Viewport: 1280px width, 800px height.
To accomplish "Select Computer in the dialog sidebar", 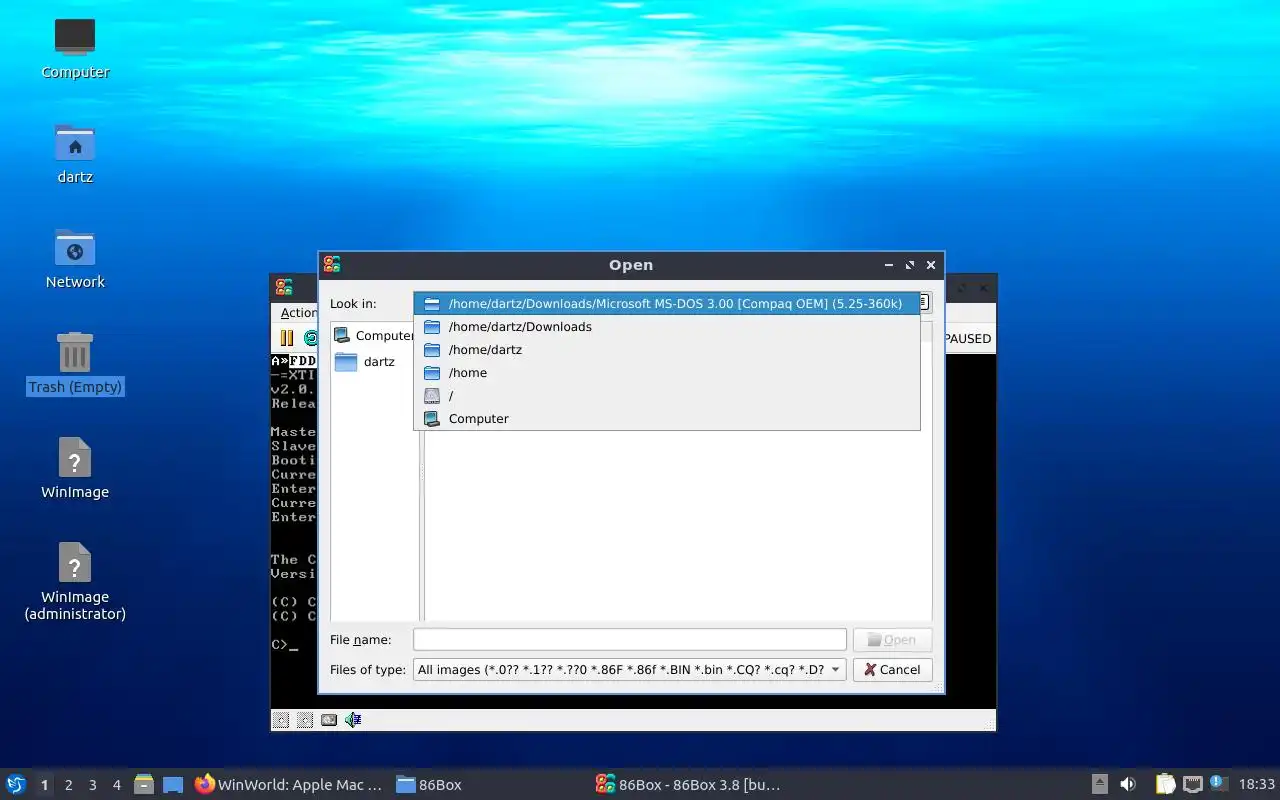I will [374, 336].
